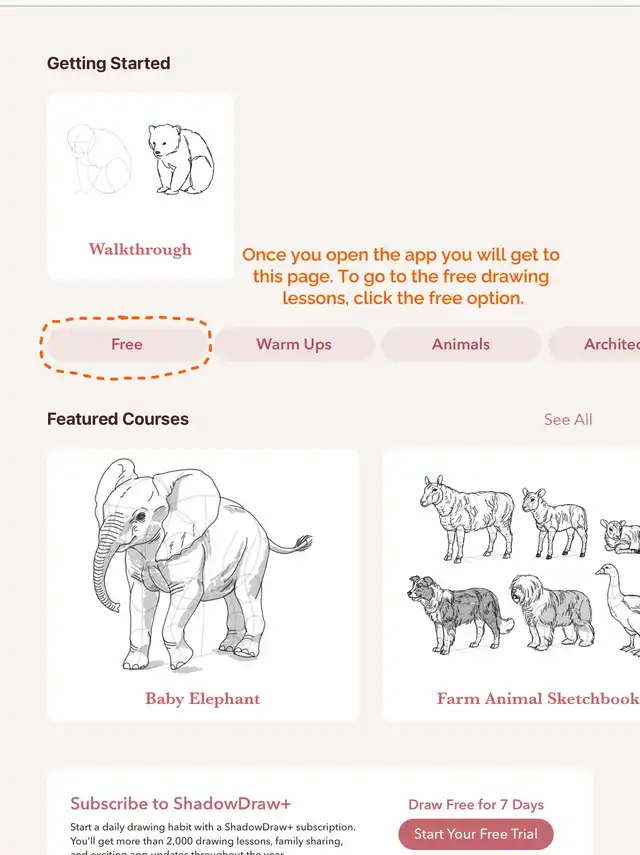The width and height of the screenshot is (640, 855).
Task: Select the Free category tab
Action: point(127,344)
